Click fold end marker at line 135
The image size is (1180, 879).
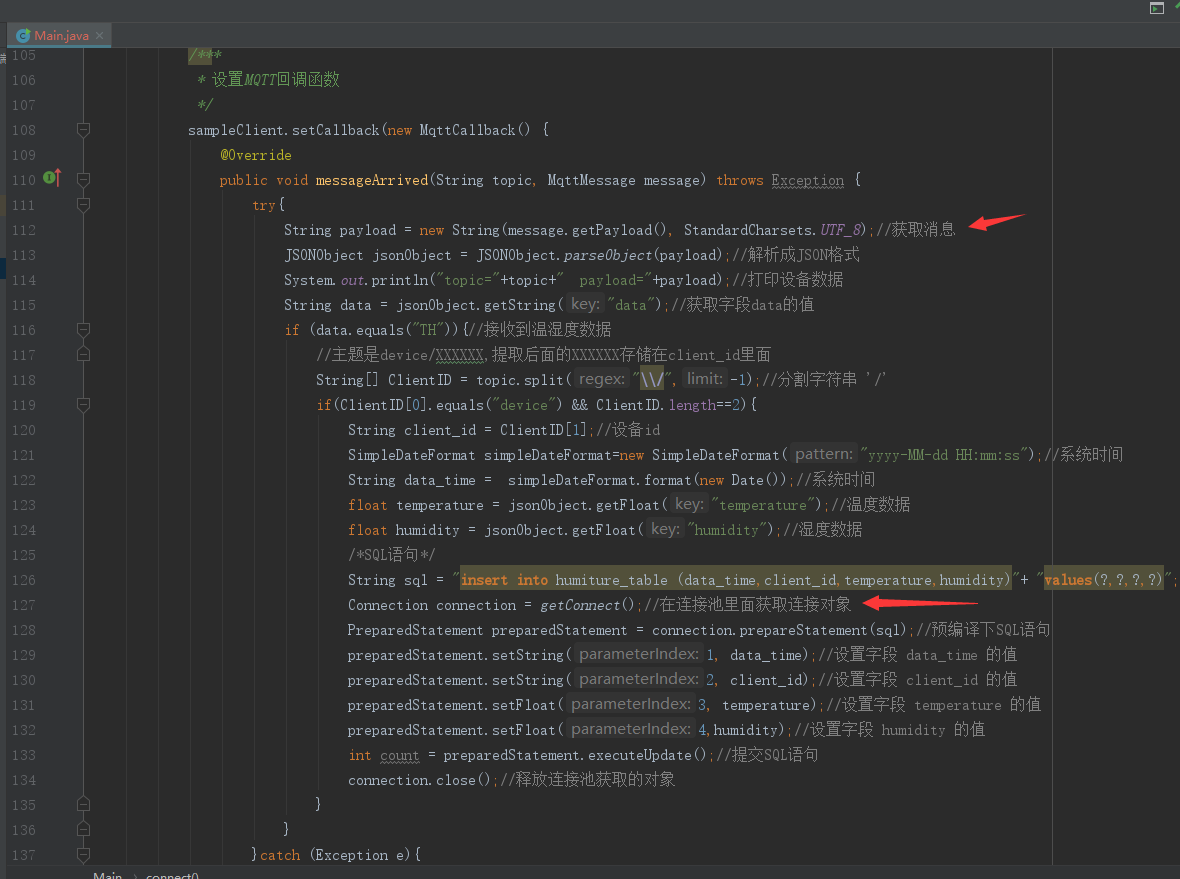(x=84, y=804)
